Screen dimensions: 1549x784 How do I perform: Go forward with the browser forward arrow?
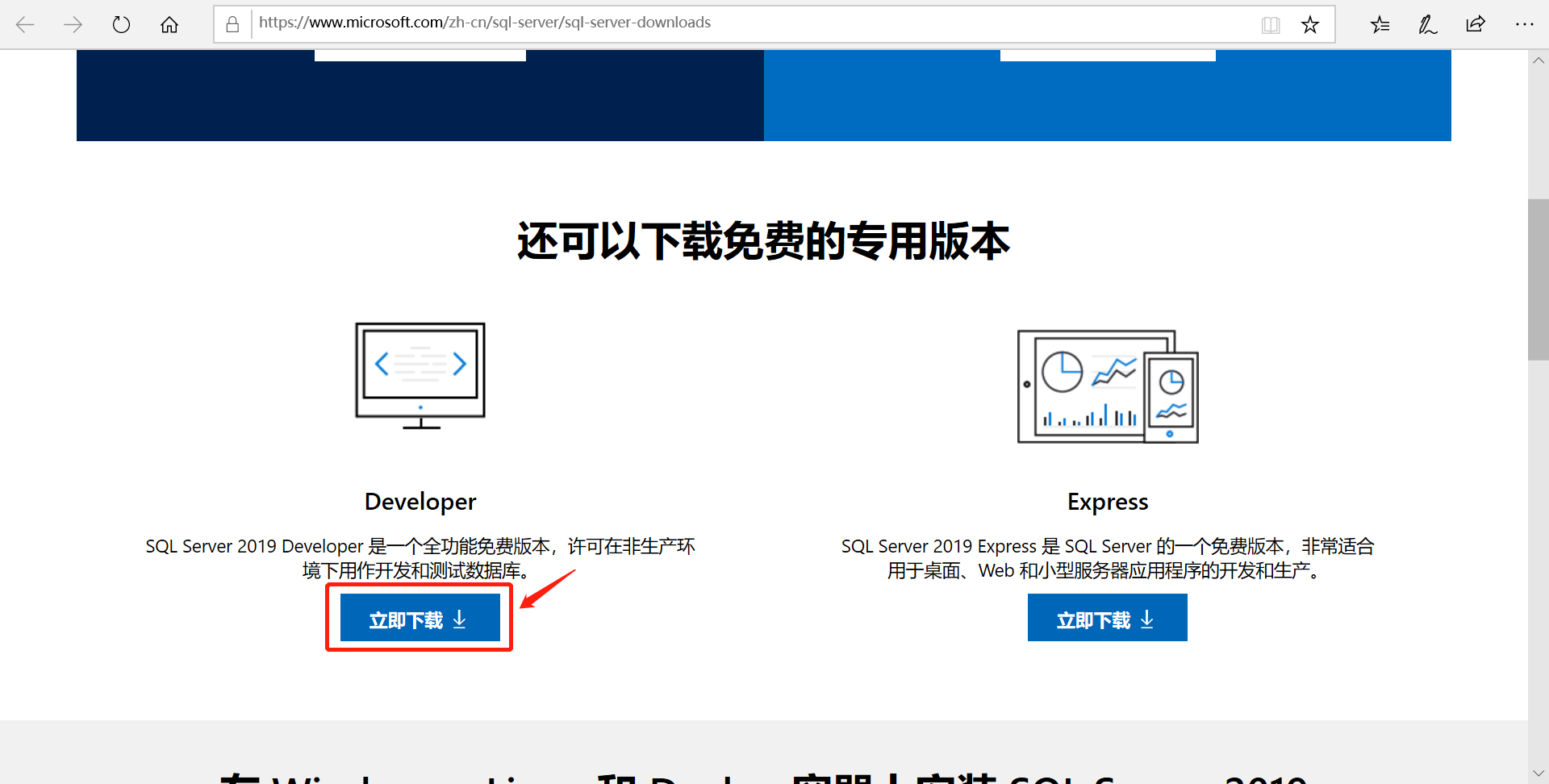(73, 24)
